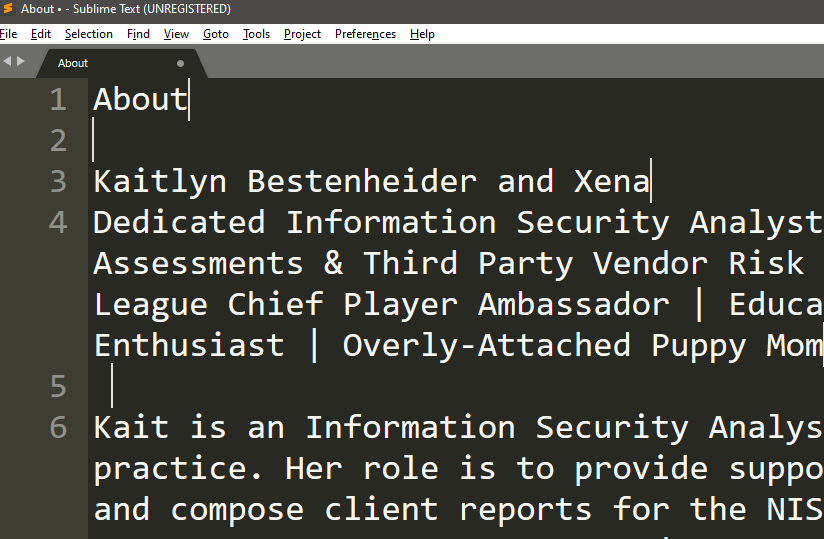Click line number 6 in the gutter
824x539 pixels.
(x=58, y=428)
